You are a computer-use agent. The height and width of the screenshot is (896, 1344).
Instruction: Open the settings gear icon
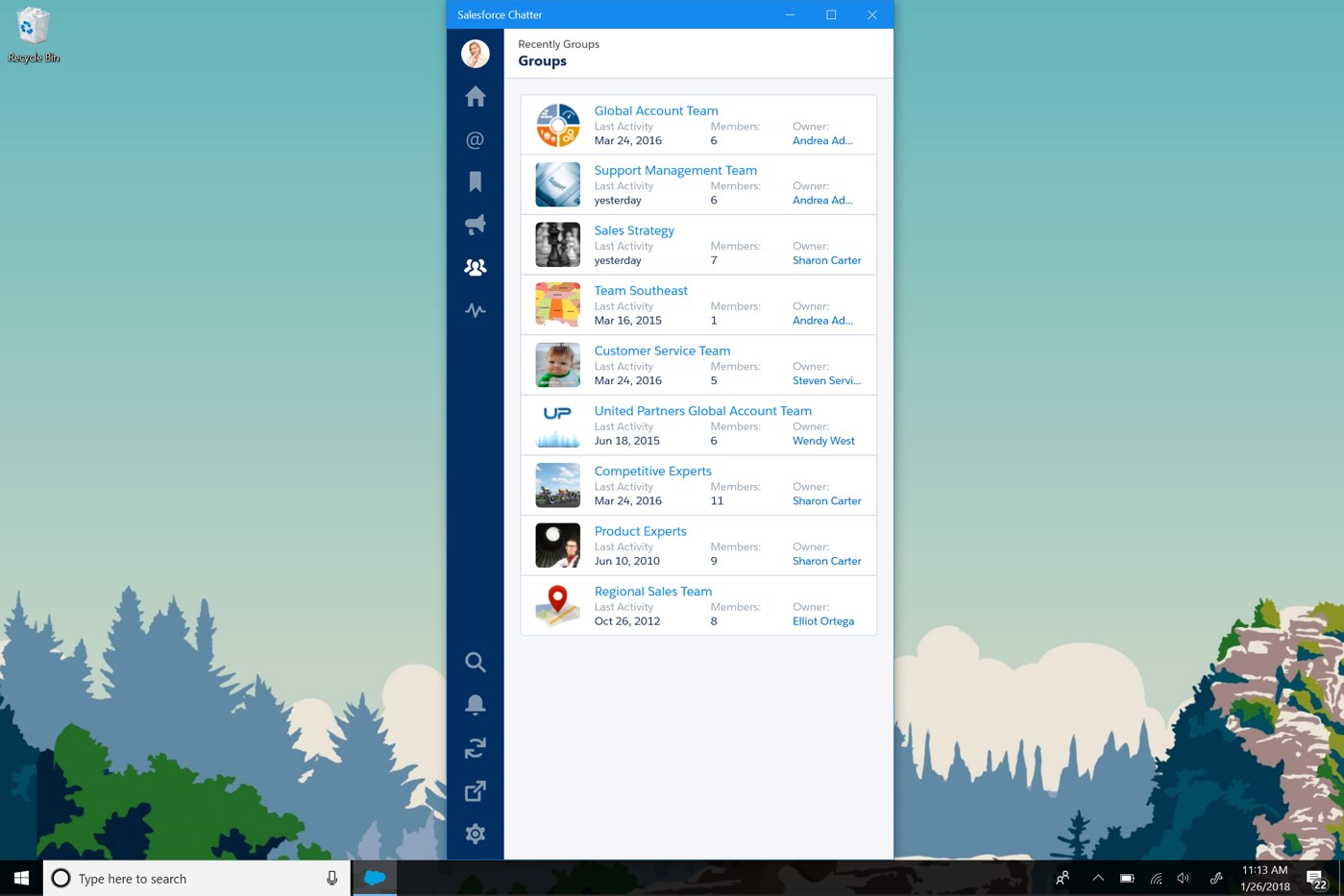pos(475,834)
